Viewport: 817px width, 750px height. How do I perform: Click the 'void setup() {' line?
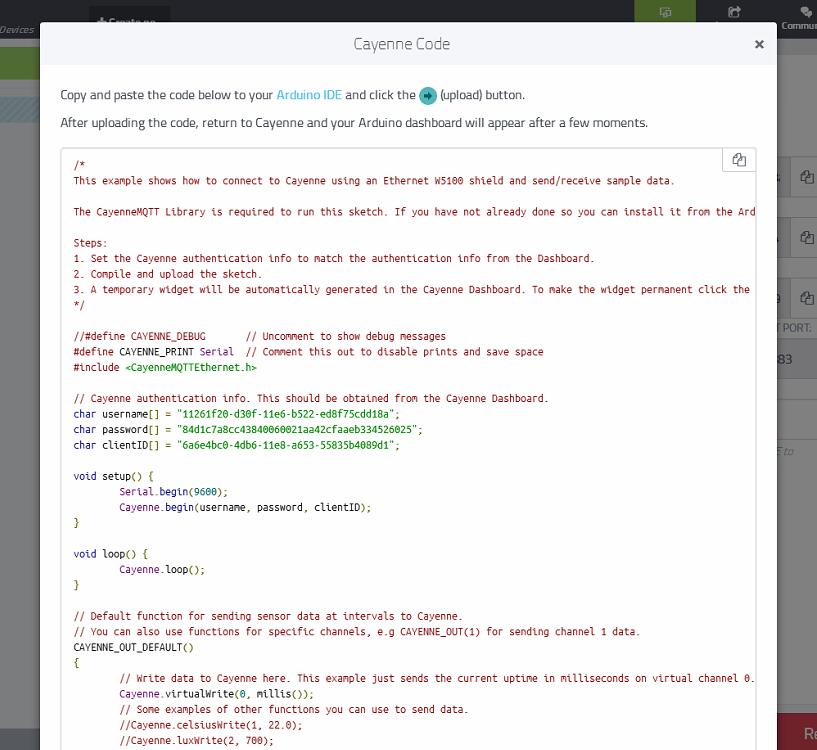tap(114, 476)
